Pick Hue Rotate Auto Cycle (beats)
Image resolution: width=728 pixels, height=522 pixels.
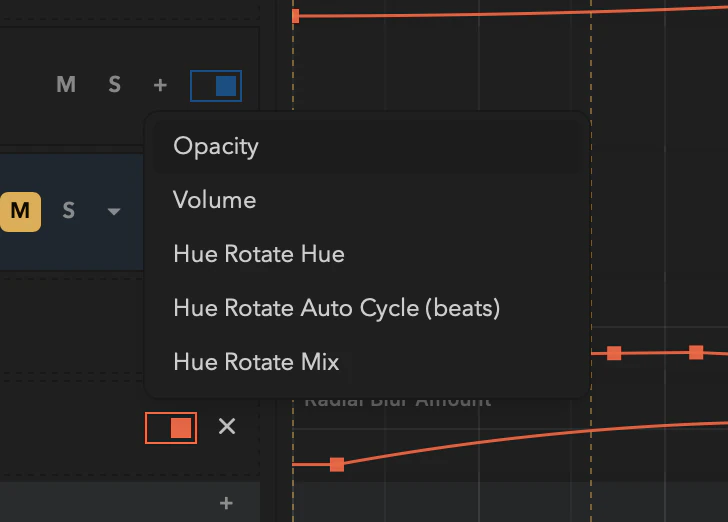[367, 308]
